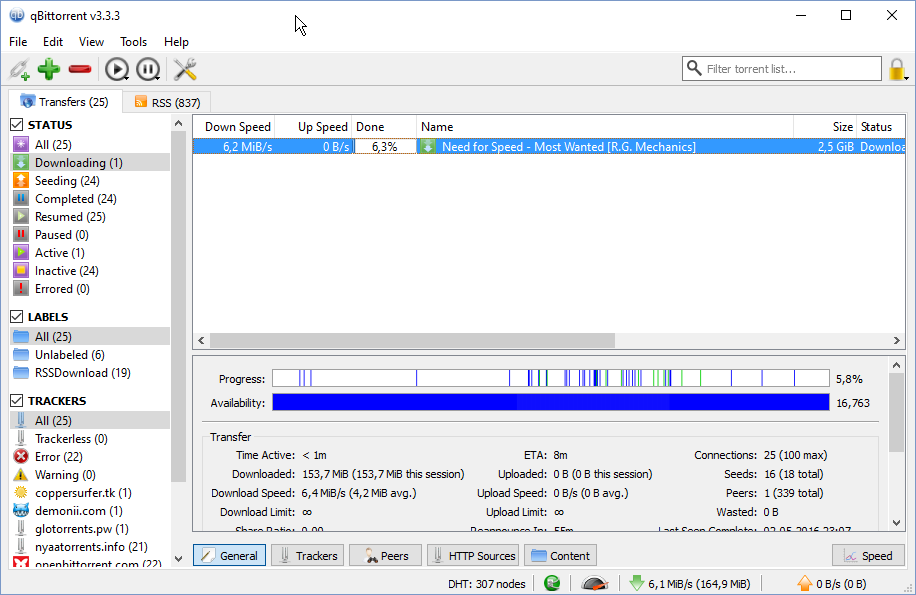This screenshot has width=916, height=595.
Task: Click details panel scrollbar down arrow
Action: pos(897,523)
